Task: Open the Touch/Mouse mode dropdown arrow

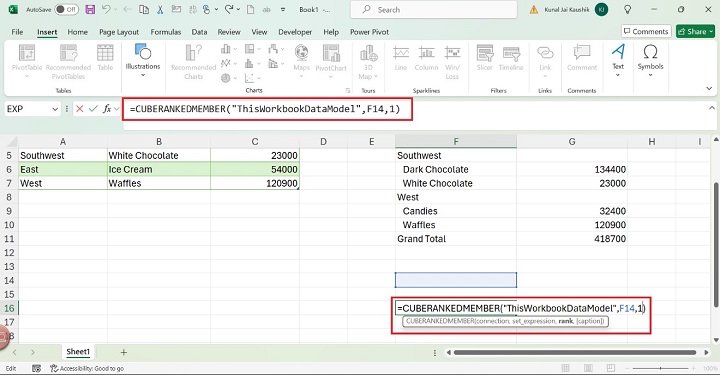Action: (216, 10)
